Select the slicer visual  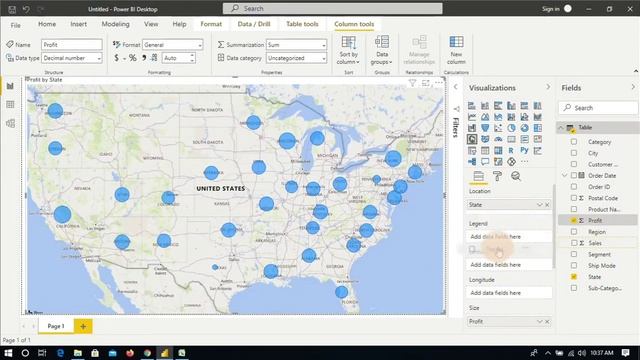[x=472, y=151]
